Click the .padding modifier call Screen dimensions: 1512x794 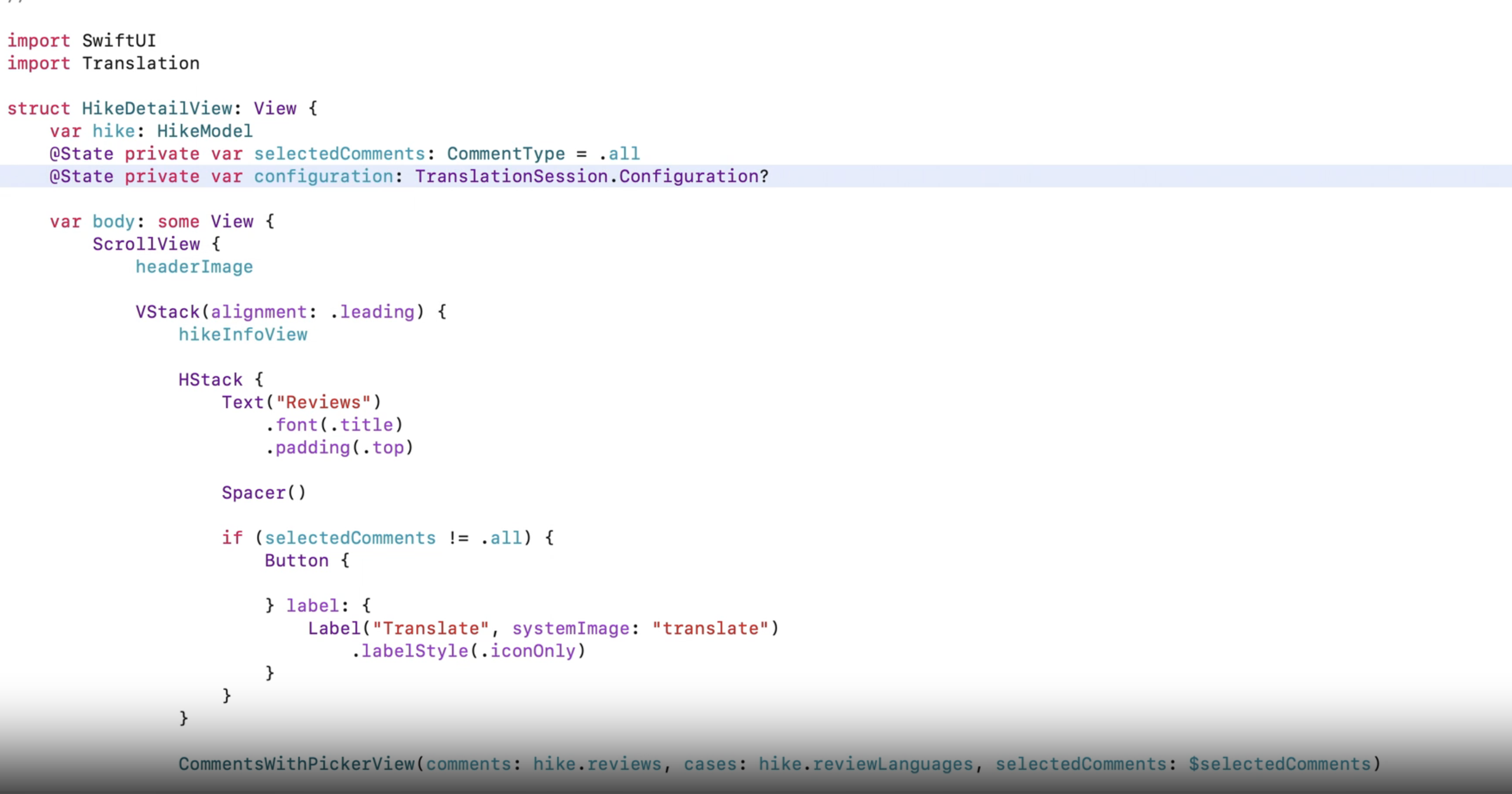click(x=312, y=448)
